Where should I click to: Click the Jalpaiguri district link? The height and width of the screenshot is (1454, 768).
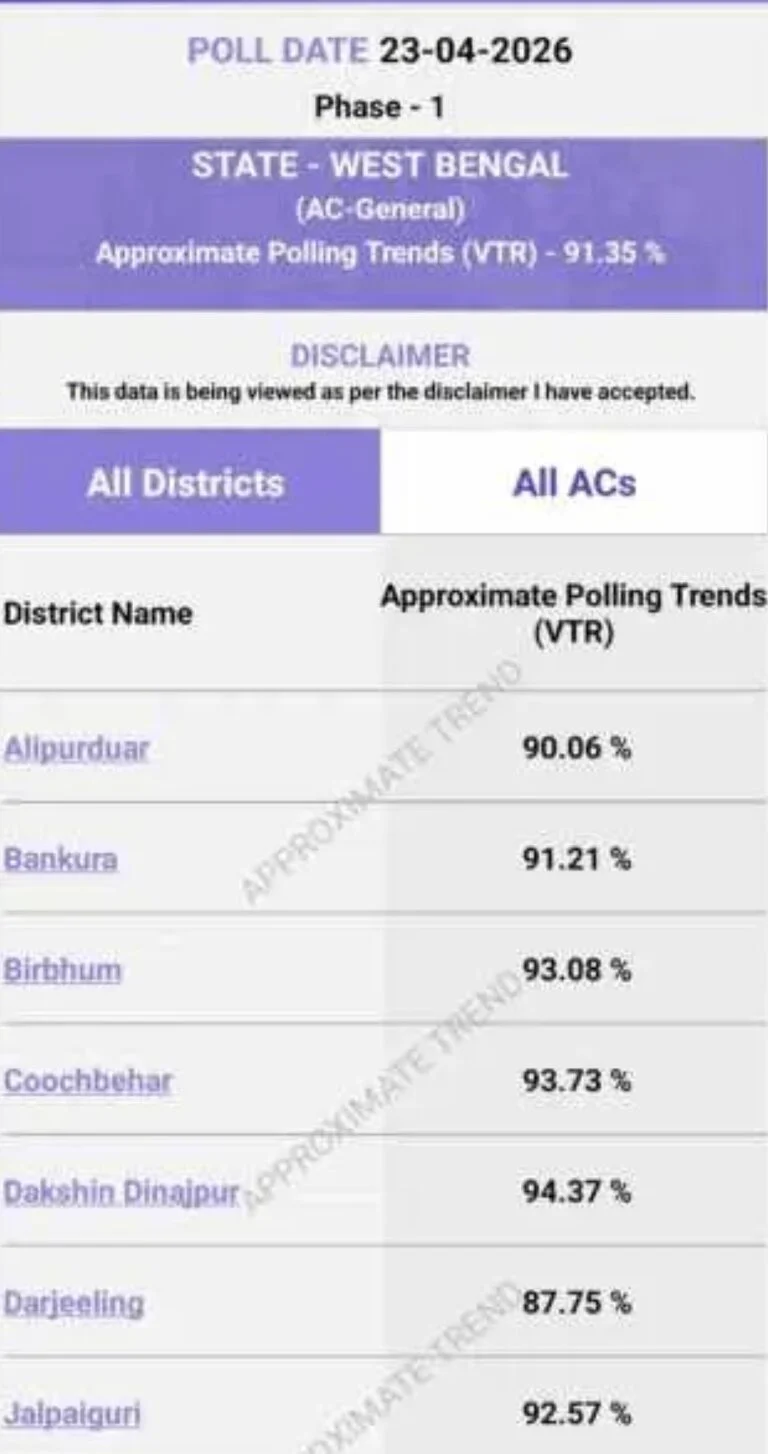click(x=72, y=1414)
